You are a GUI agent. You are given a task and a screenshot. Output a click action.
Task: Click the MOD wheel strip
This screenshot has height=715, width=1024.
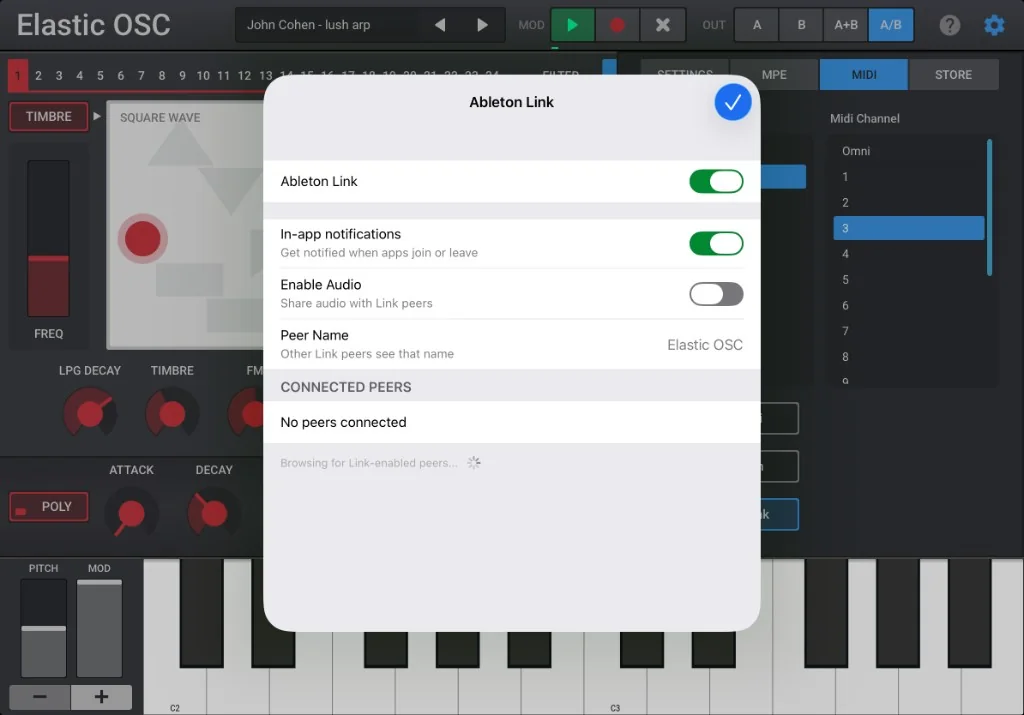pyautogui.click(x=99, y=628)
